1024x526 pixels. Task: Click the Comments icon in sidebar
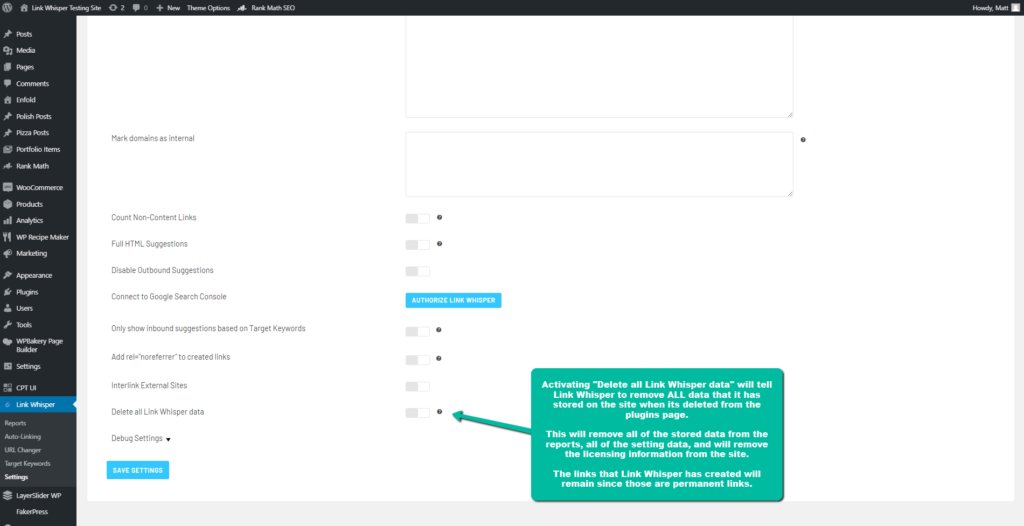pos(7,84)
